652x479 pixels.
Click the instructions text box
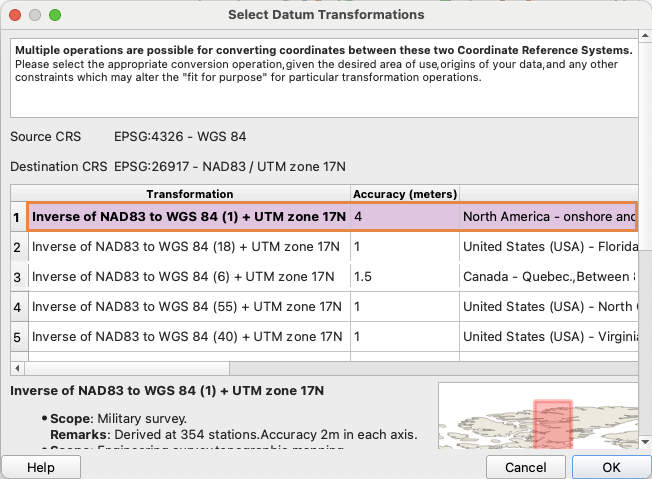tap(324, 78)
